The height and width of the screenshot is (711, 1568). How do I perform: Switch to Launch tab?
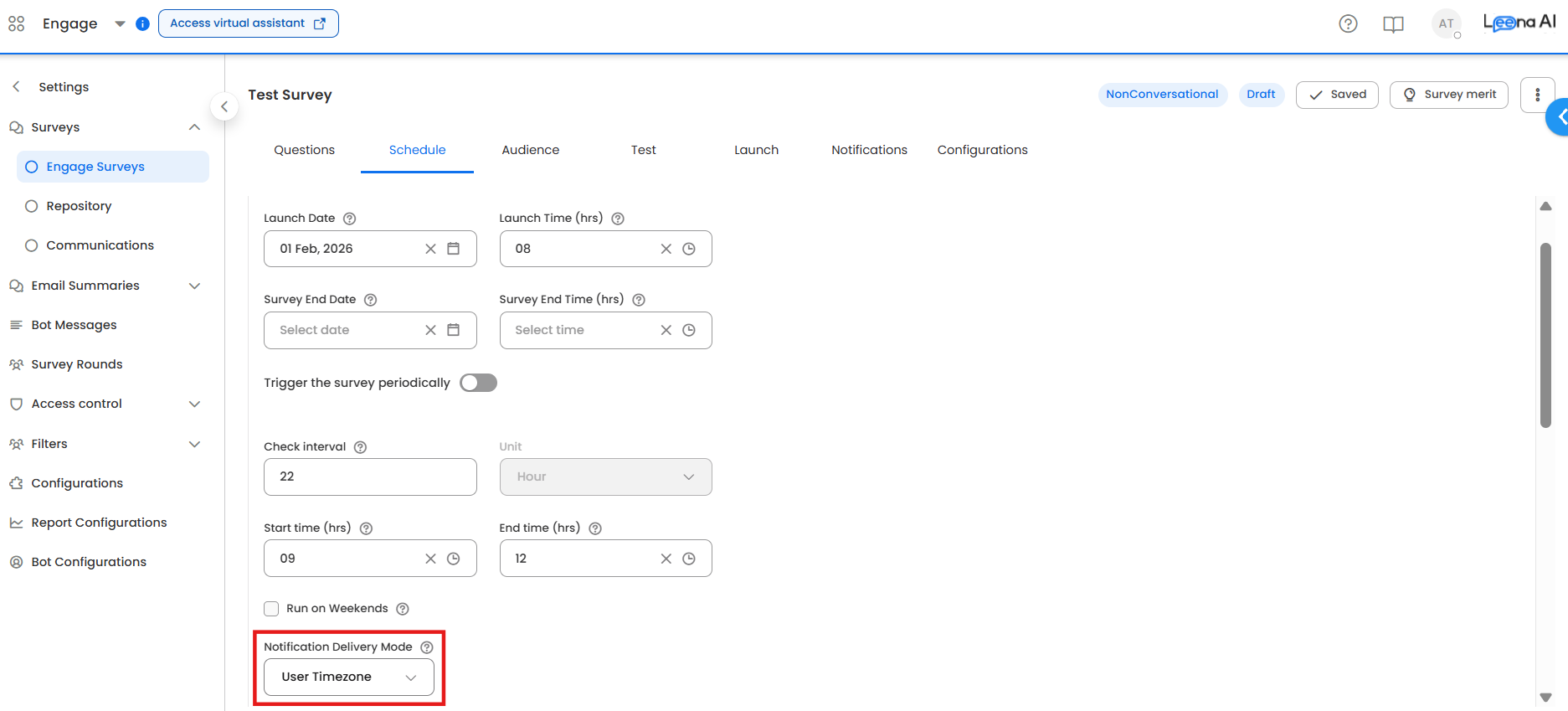[x=756, y=150]
